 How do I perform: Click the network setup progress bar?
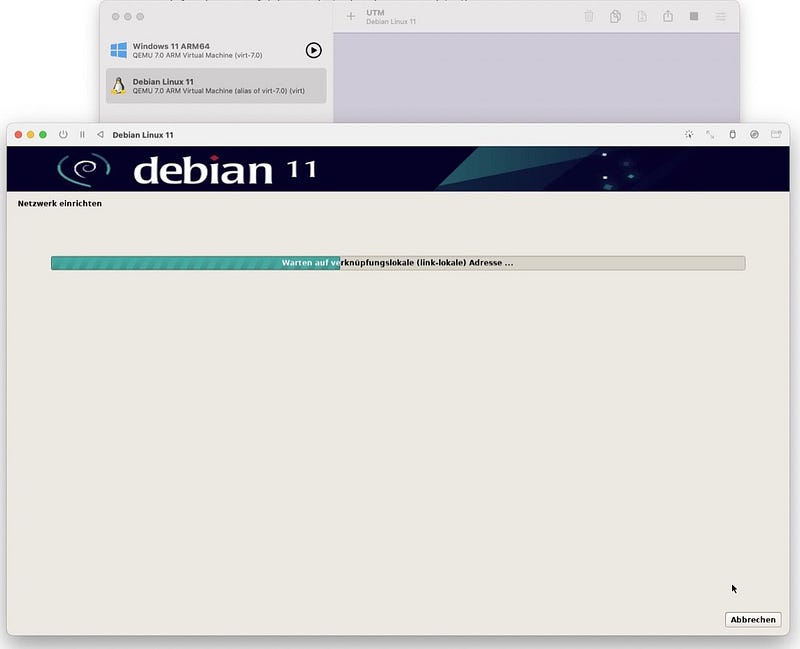398,263
